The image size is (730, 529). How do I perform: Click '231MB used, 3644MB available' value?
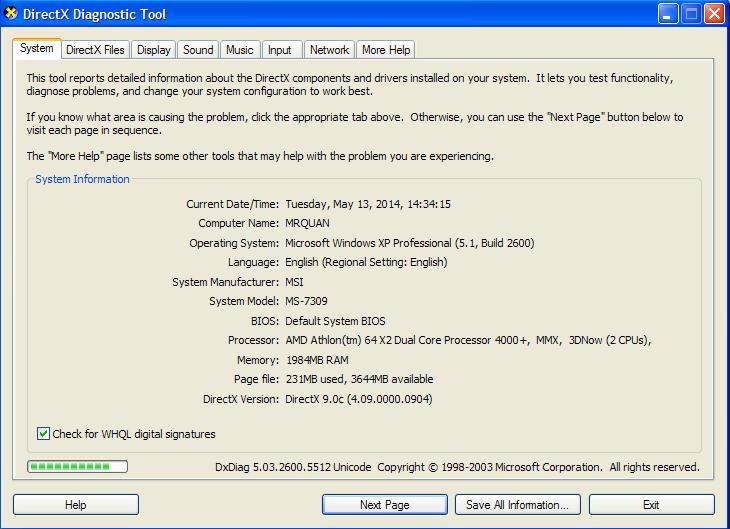pyautogui.click(x=359, y=379)
